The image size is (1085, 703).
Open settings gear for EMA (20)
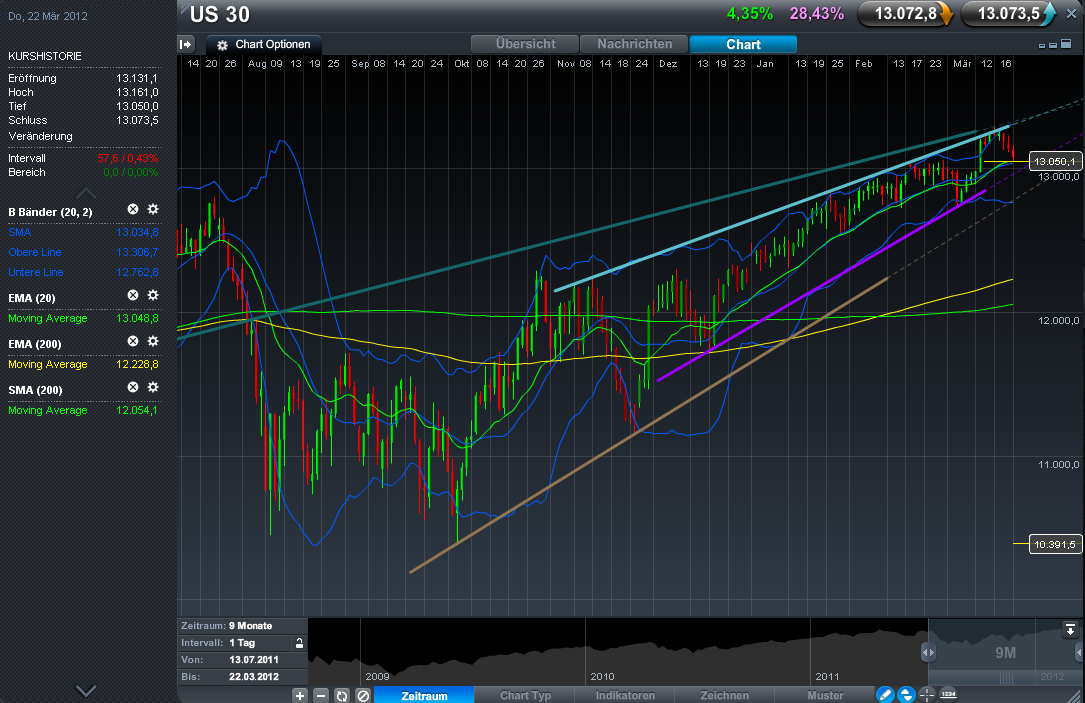153,295
